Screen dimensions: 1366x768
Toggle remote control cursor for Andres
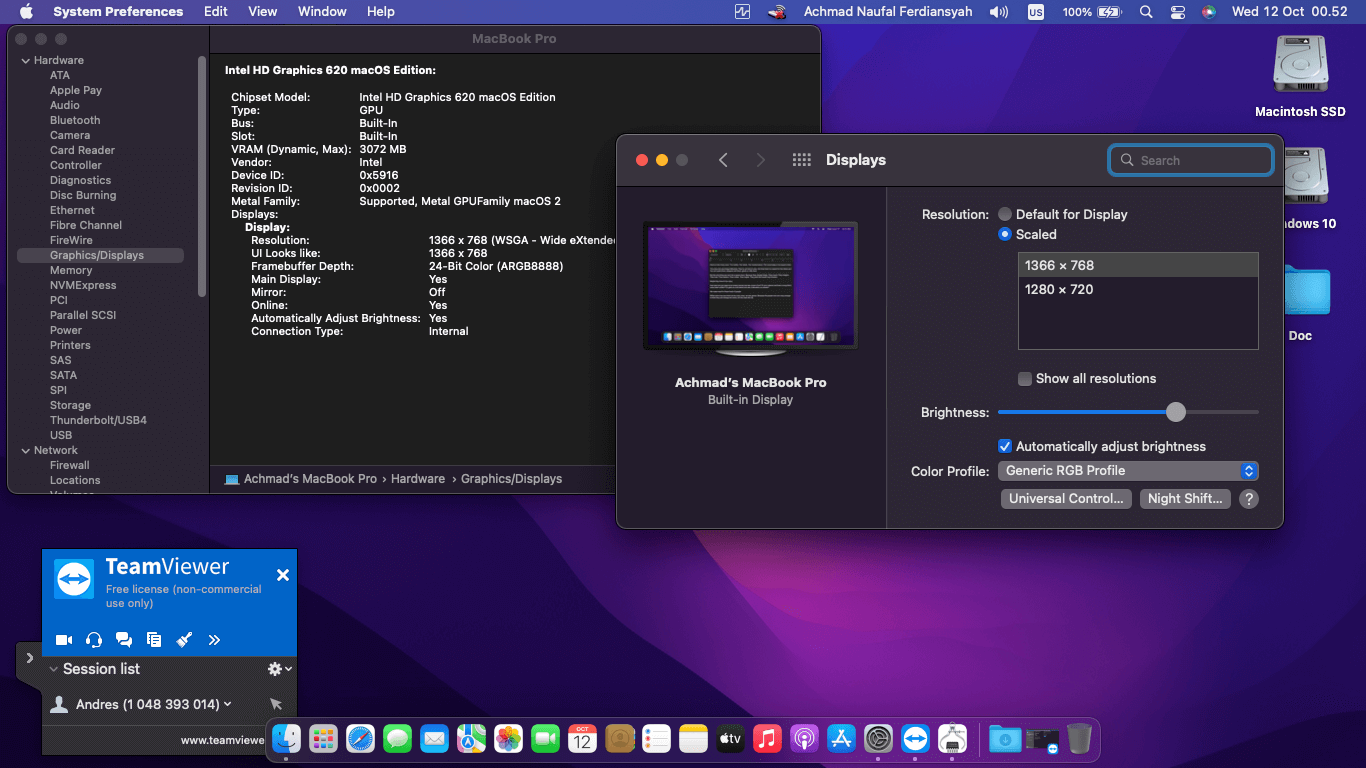(276, 704)
